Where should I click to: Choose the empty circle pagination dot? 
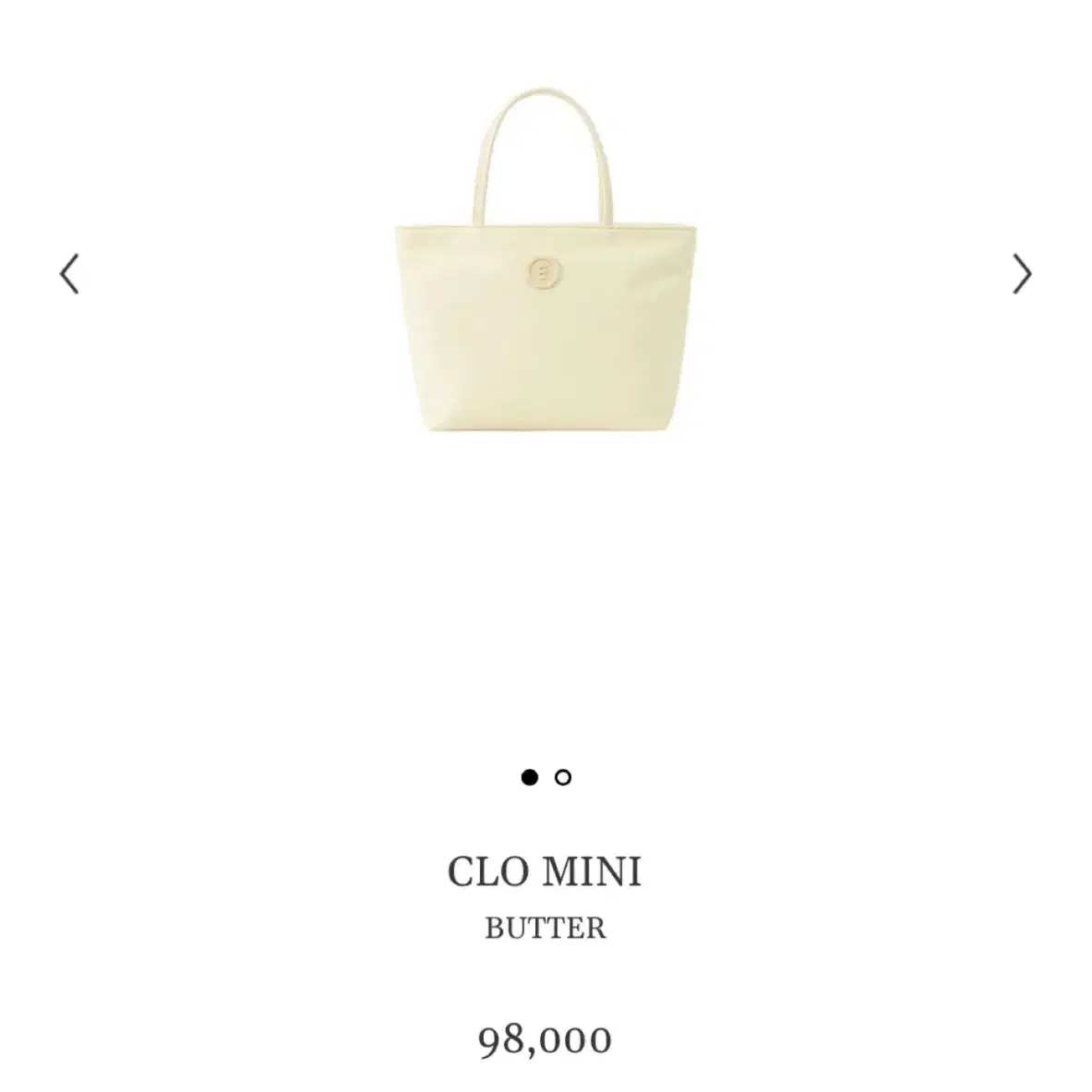tap(563, 777)
